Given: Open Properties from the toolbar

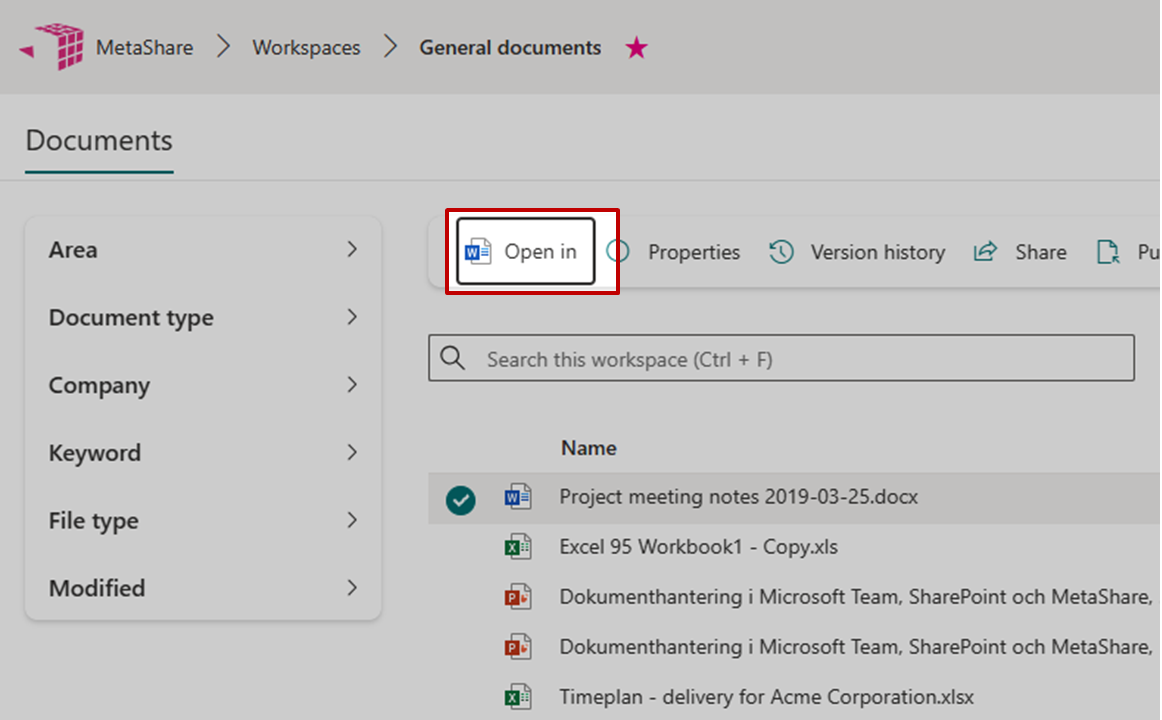Looking at the screenshot, I should [x=693, y=253].
